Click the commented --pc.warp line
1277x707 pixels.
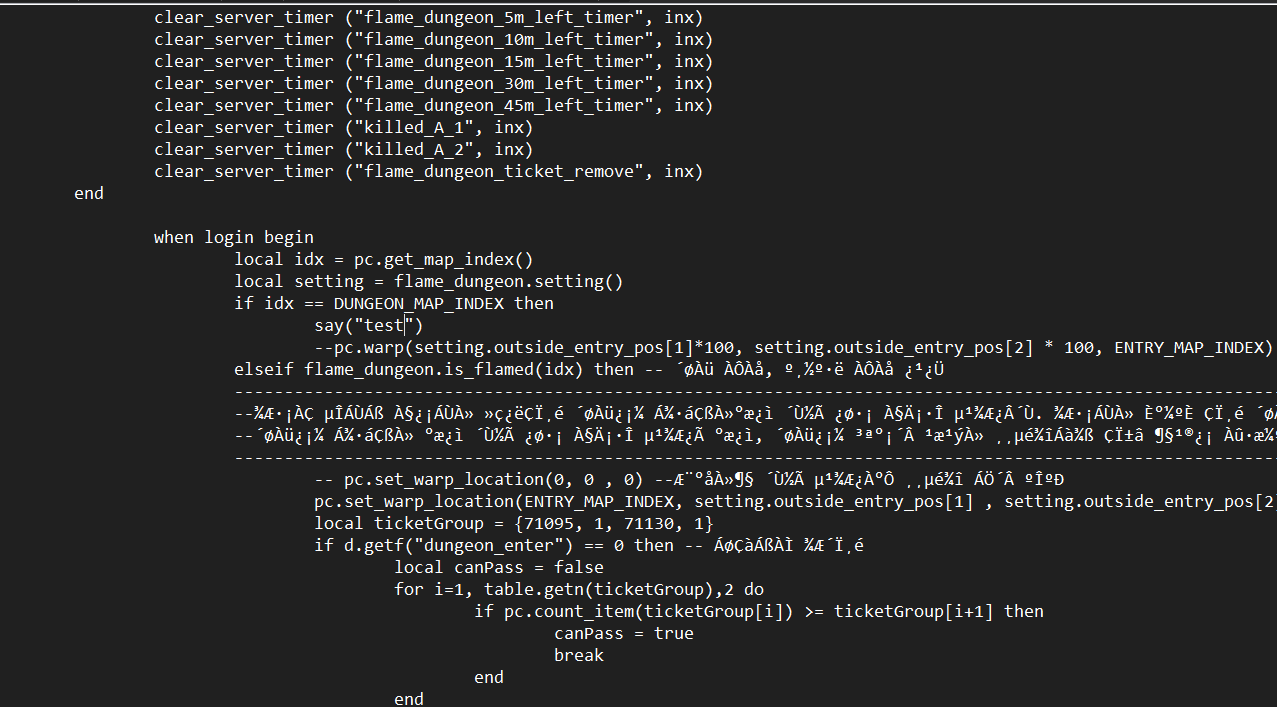coord(793,347)
